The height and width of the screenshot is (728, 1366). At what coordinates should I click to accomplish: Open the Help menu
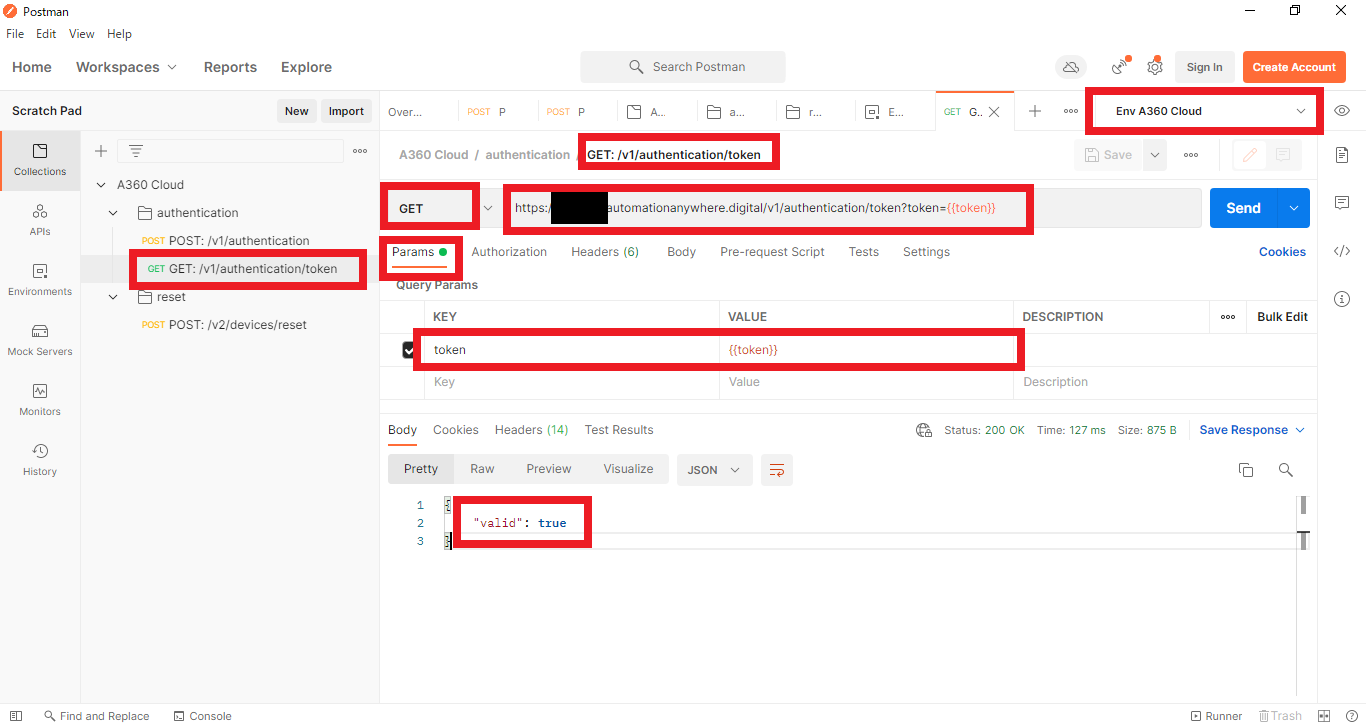click(x=119, y=34)
